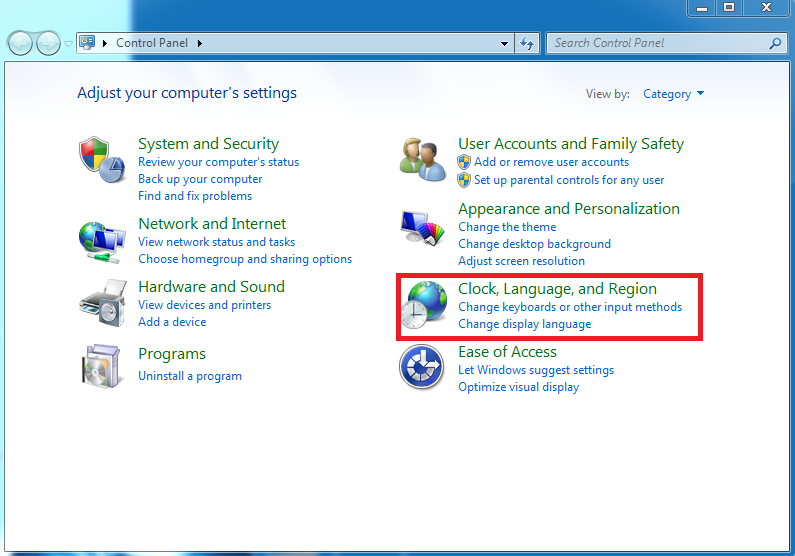Minimize the Control Panel window
Viewport: 795px width, 556px height.
pyautogui.click(x=702, y=8)
